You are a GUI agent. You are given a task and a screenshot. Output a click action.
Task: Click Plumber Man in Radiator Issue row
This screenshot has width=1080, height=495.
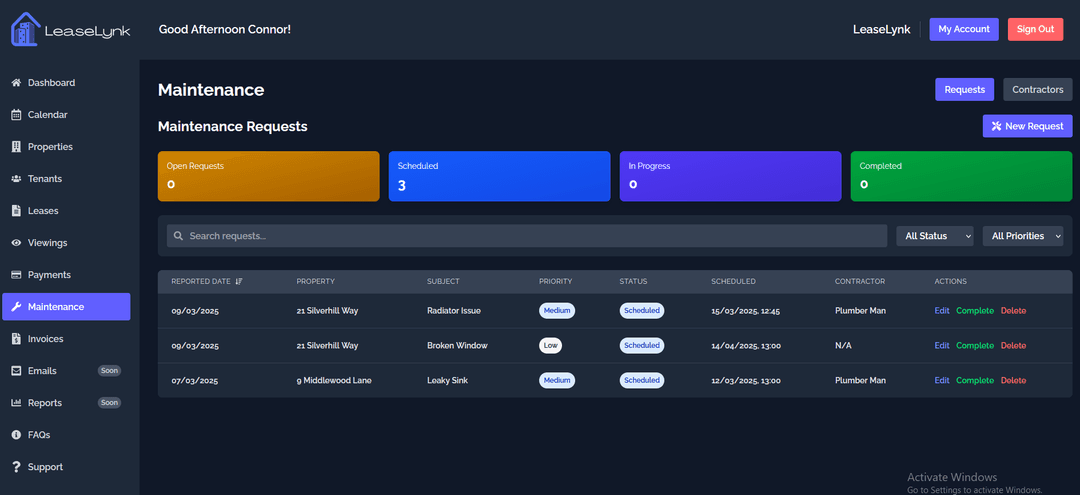click(860, 310)
